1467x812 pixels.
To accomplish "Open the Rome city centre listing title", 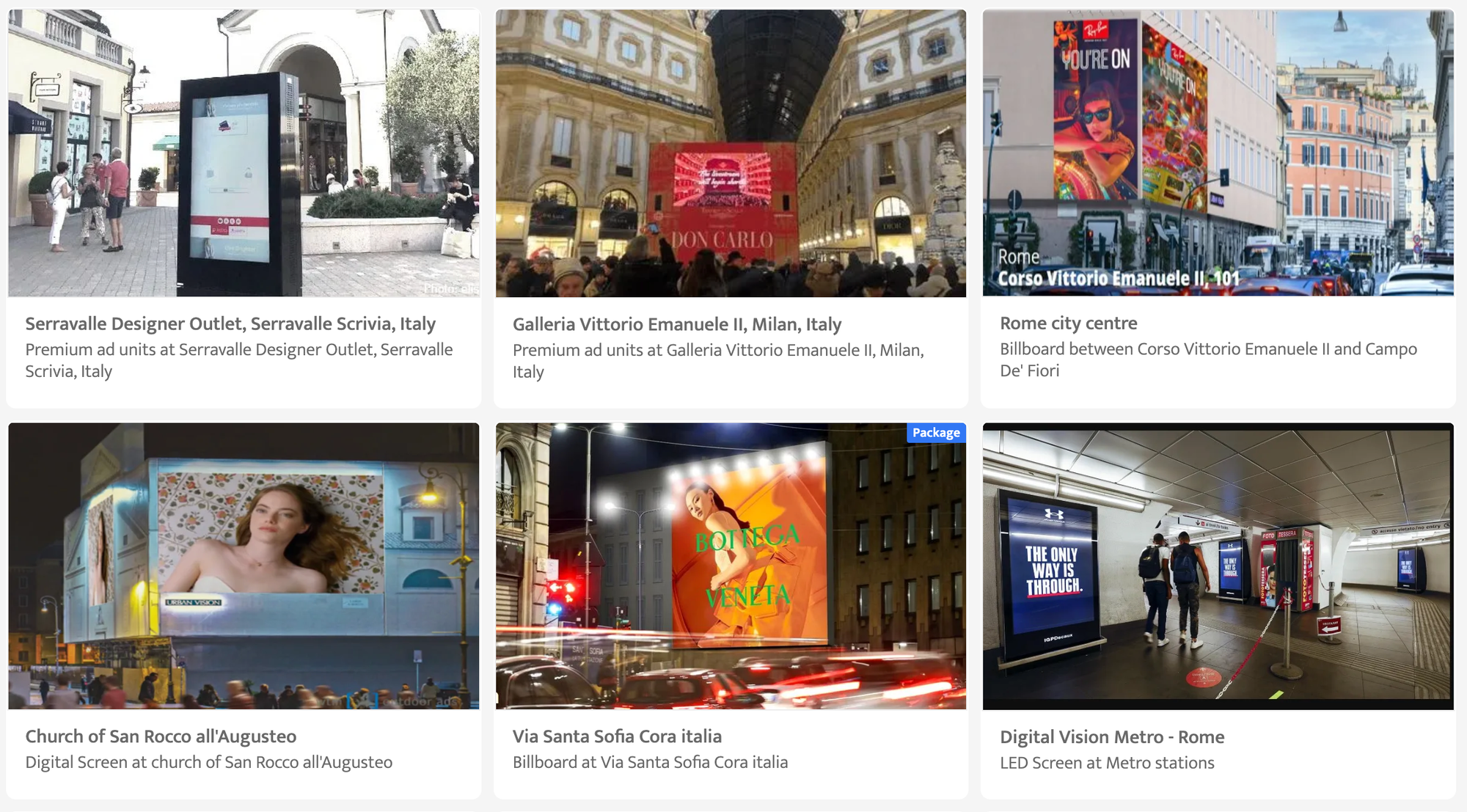I will [1069, 323].
